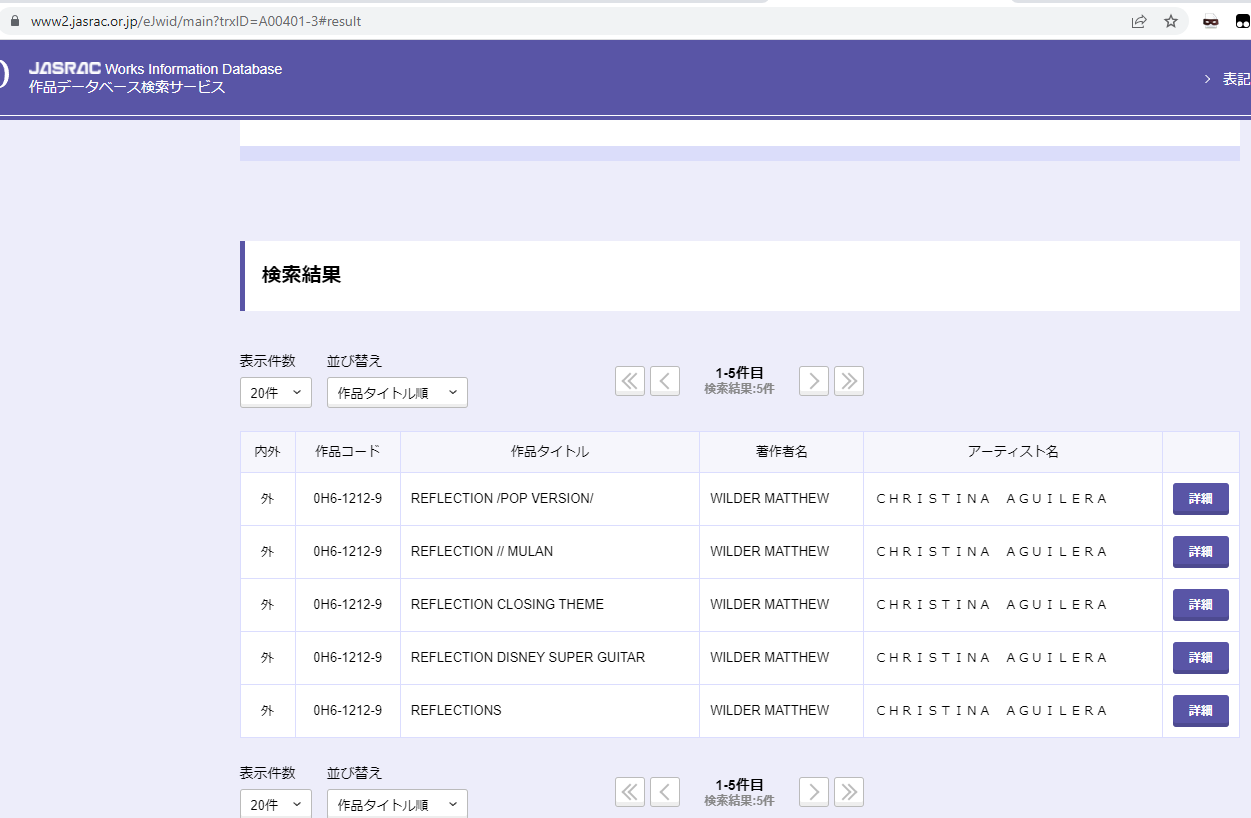1251x818 pixels.
Task: Open the bottom 20件 display count dropdown
Action: pyautogui.click(x=276, y=804)
